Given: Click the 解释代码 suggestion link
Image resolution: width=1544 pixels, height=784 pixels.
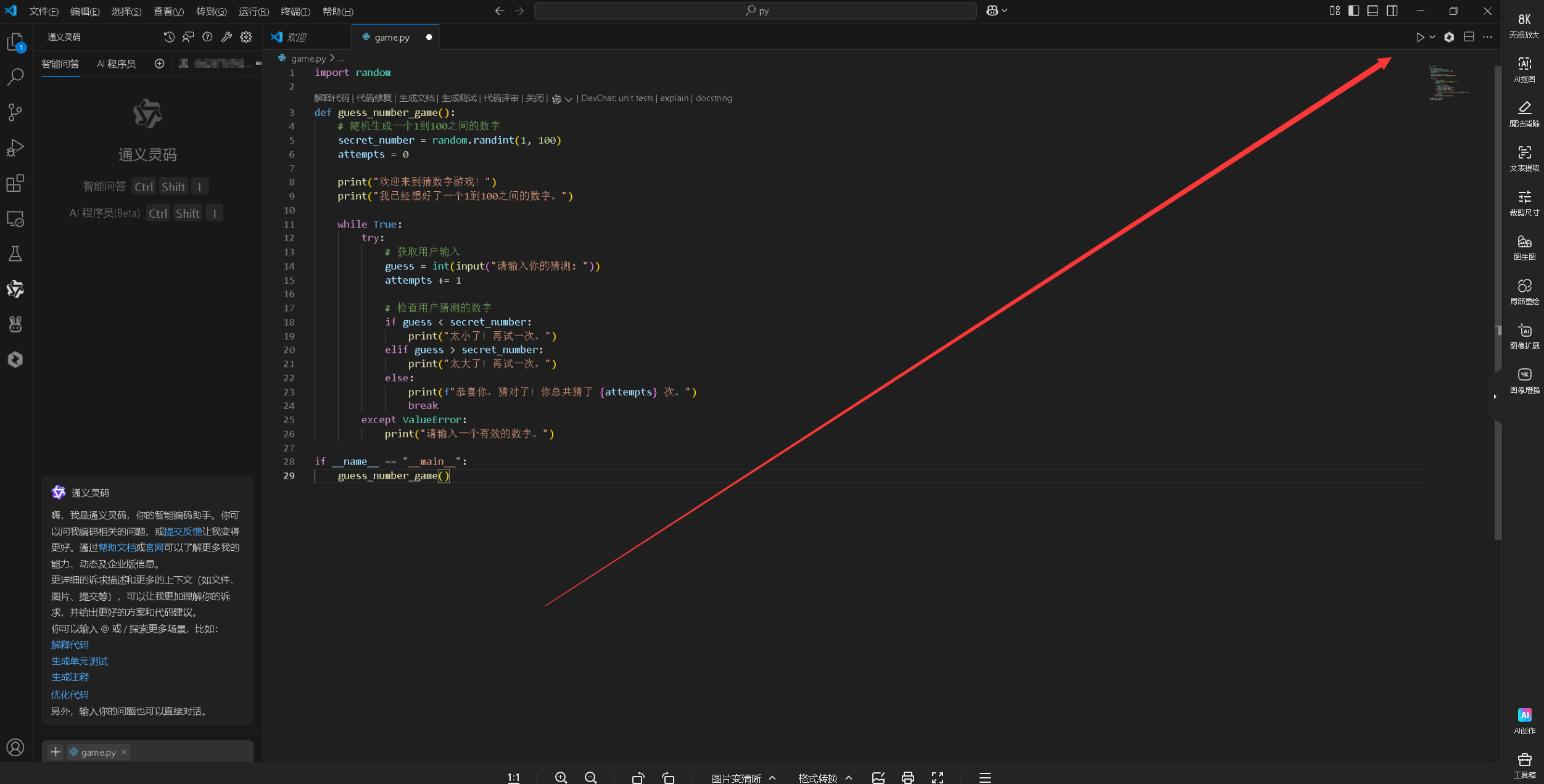Looking at the screenshot, I should (x=70, y=645).
